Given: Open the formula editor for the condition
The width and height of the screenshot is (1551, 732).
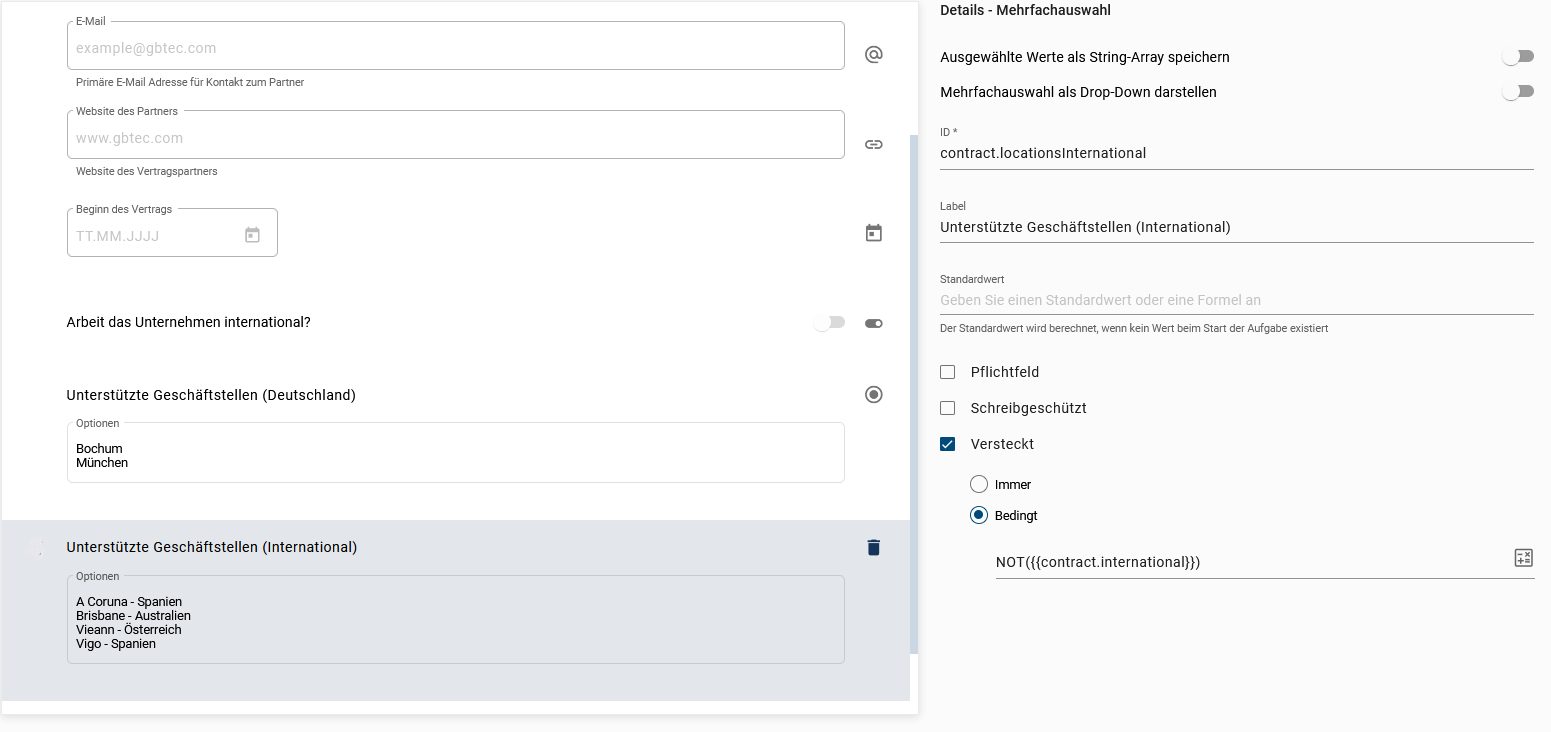Looking at the screenshot, I should tap(1523, 558).
